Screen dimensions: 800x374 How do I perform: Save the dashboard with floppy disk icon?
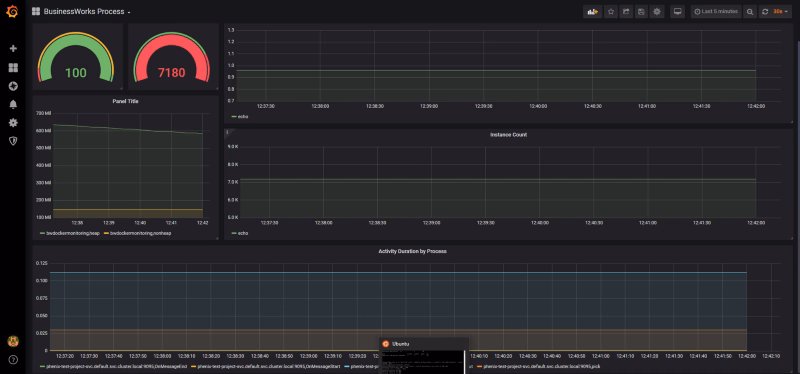(641, 12)
